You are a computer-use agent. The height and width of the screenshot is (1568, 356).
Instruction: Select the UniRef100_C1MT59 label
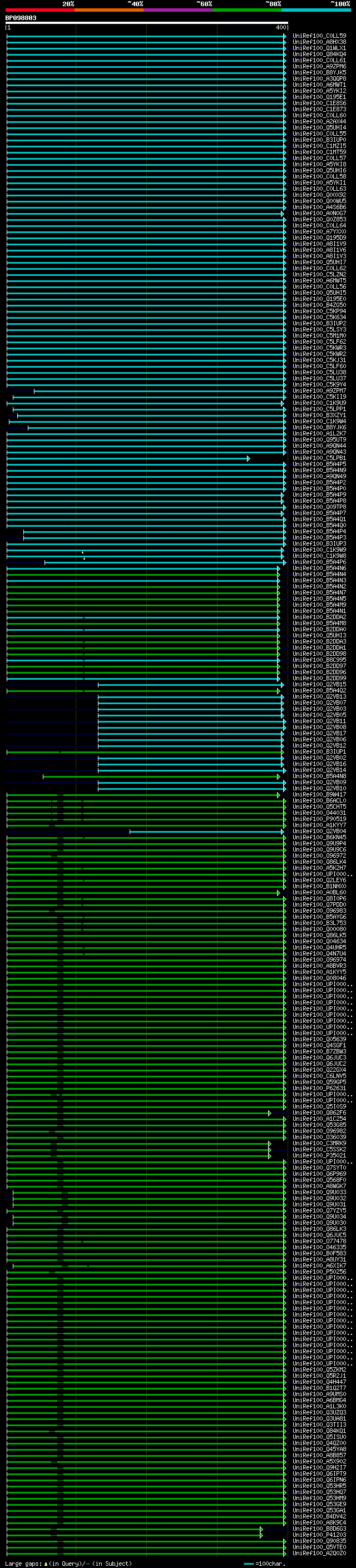[x=319, y=152]
